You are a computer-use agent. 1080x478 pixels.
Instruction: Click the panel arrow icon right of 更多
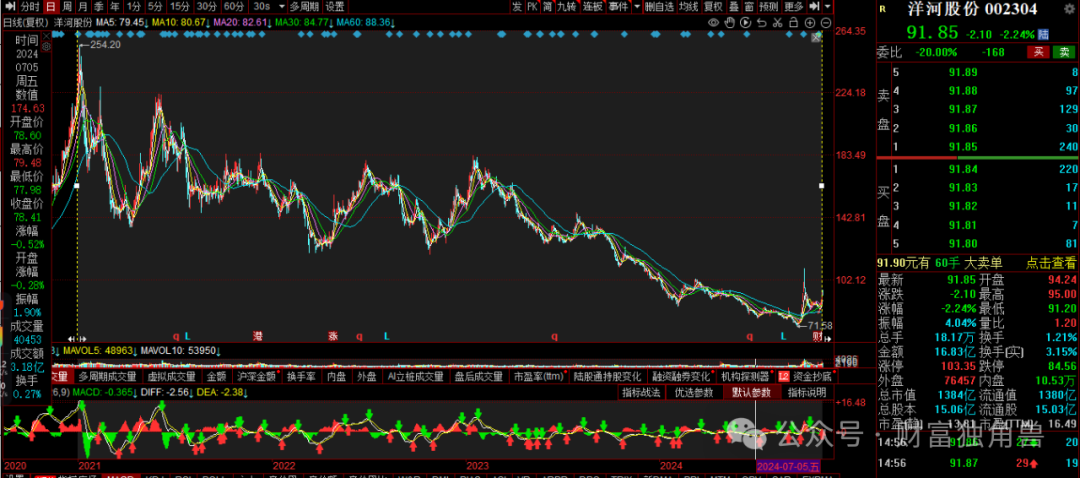click(x=815, y=6)
